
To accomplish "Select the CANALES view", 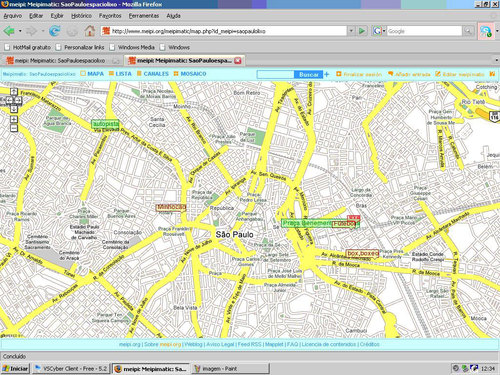I will 153,74.
